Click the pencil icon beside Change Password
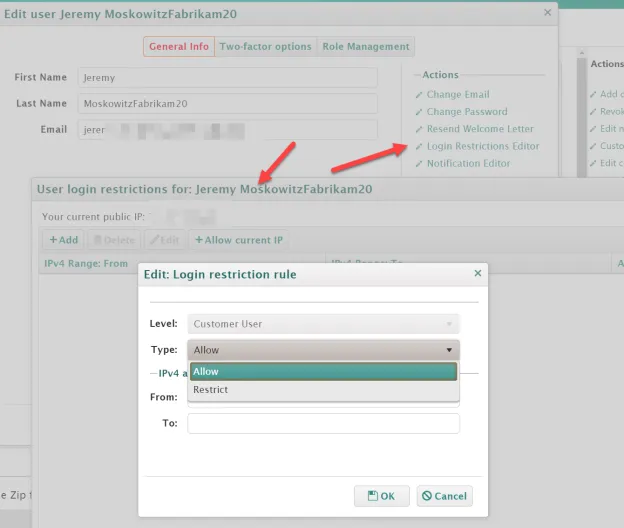The height and width of the screenshot is (528, 624). (419, 112)
